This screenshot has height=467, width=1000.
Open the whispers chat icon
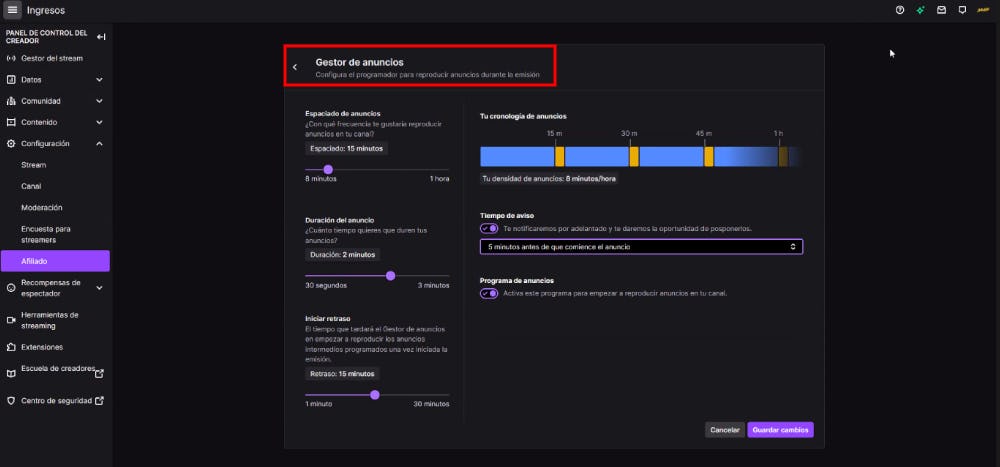tap(962, 10)
